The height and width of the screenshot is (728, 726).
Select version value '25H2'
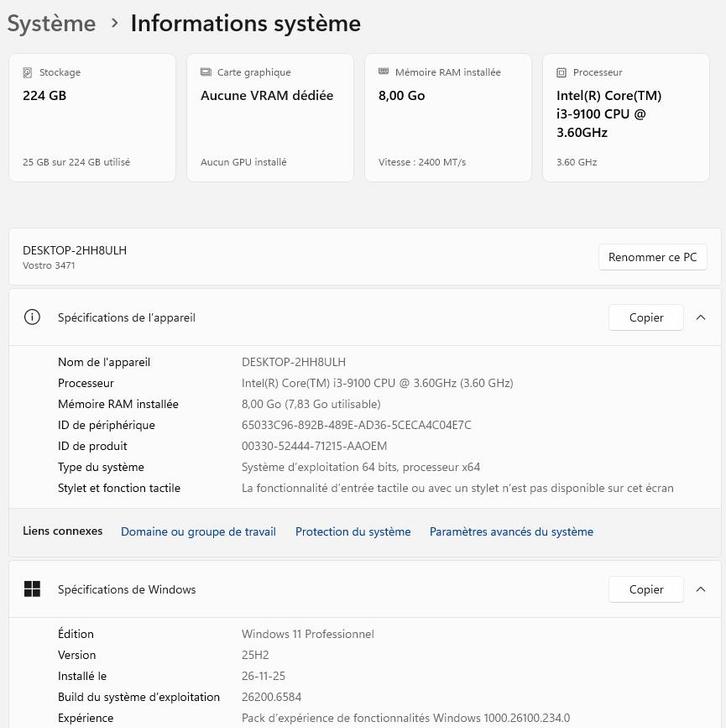pyautogui.click(x=255, y=655)
